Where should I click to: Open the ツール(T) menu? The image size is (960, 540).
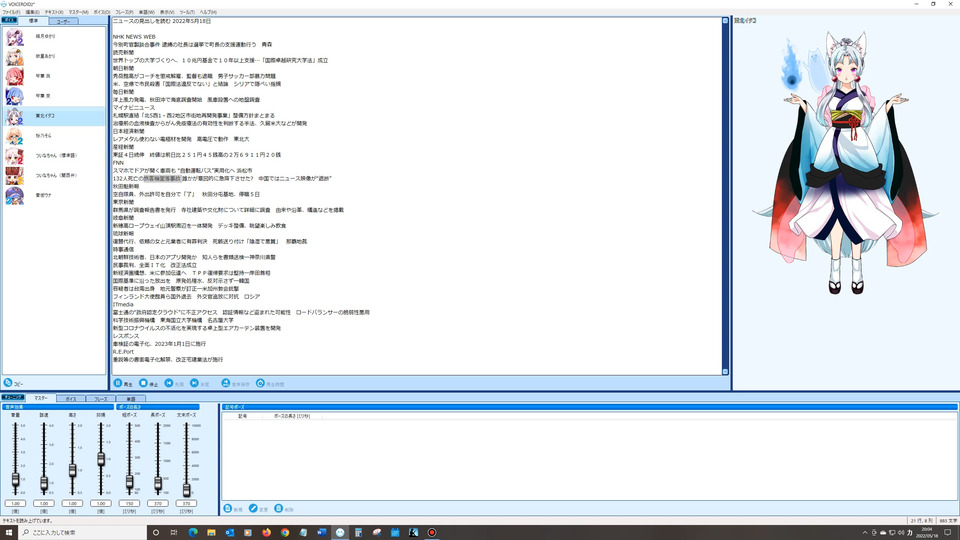coord(187,12)
